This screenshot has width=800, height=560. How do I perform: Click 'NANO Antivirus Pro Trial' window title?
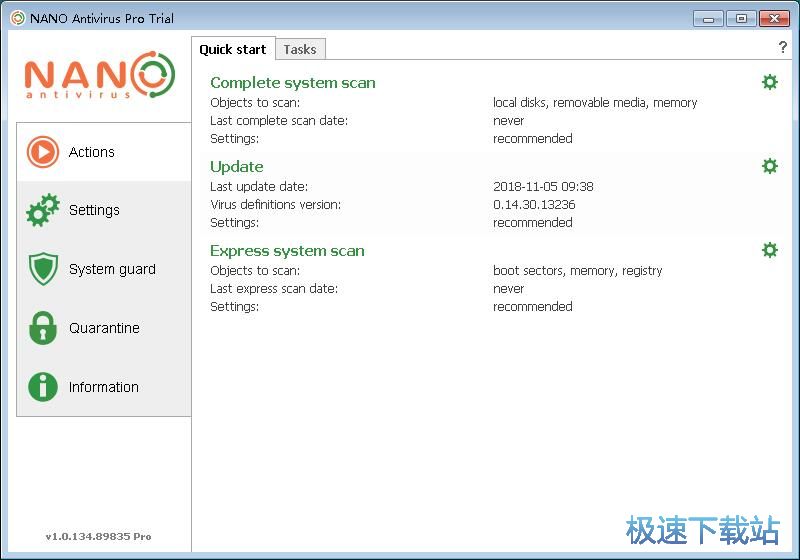click(x=102, y=18)
